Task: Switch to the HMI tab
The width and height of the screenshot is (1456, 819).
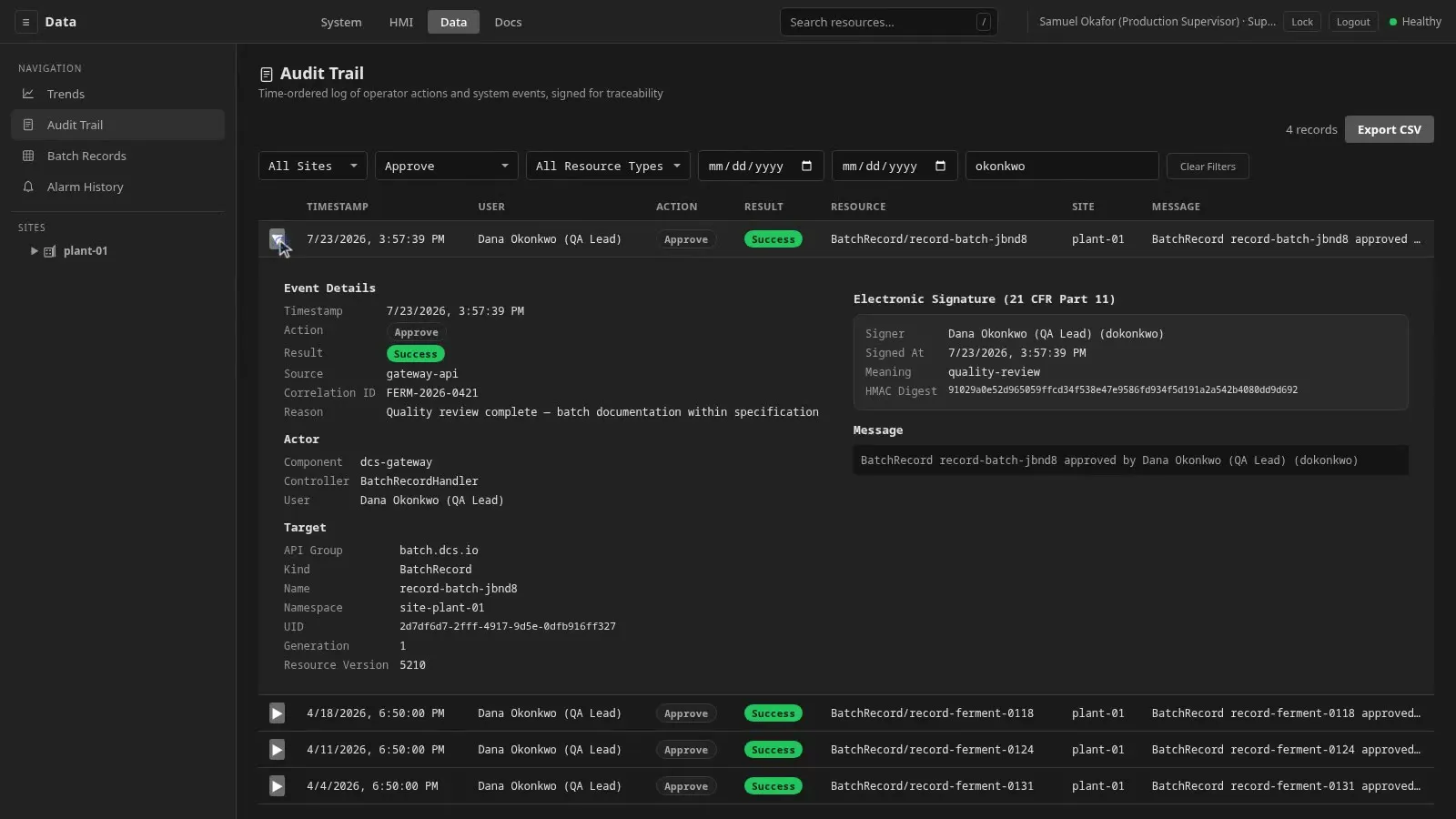Action: pyautogui.click(x=401, y=22)
